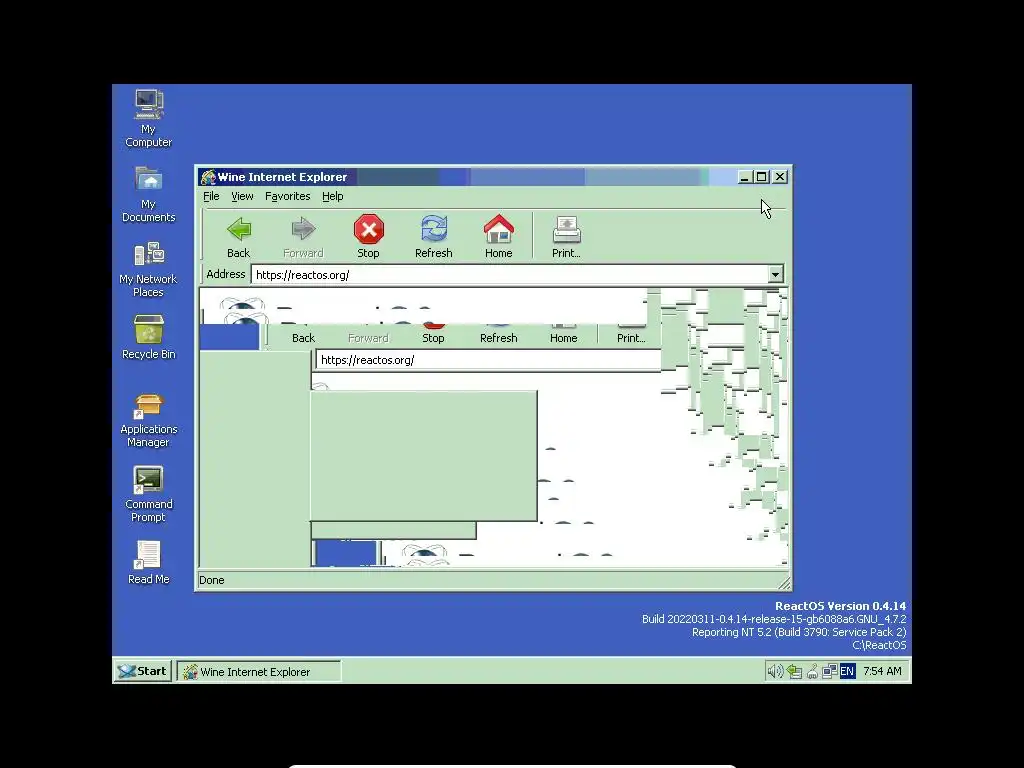The image size is (1024, 768).
Task: Click the Print toolbar icon
Action: 566,229
